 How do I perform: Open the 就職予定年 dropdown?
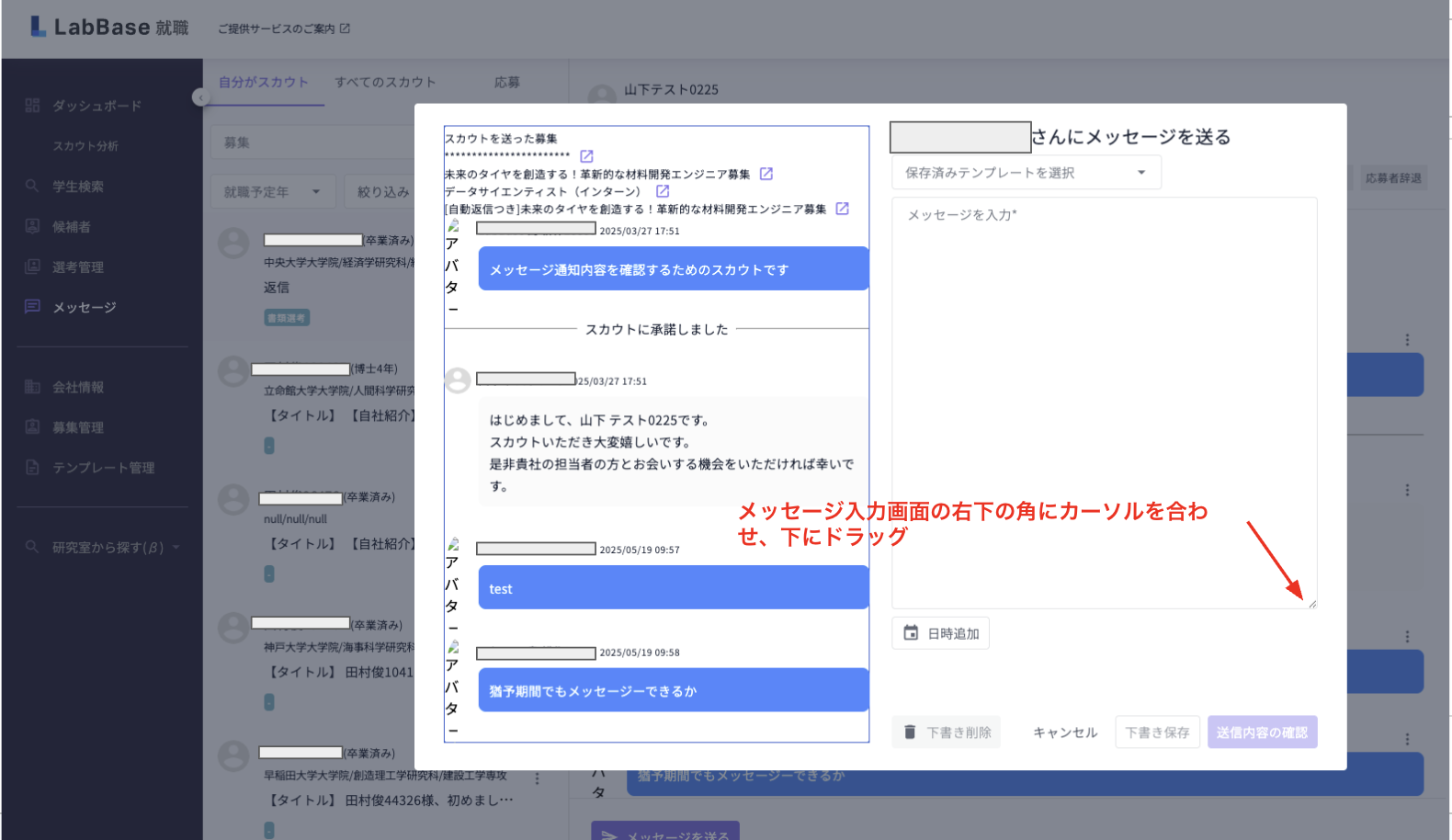click(x=273, y=192)
